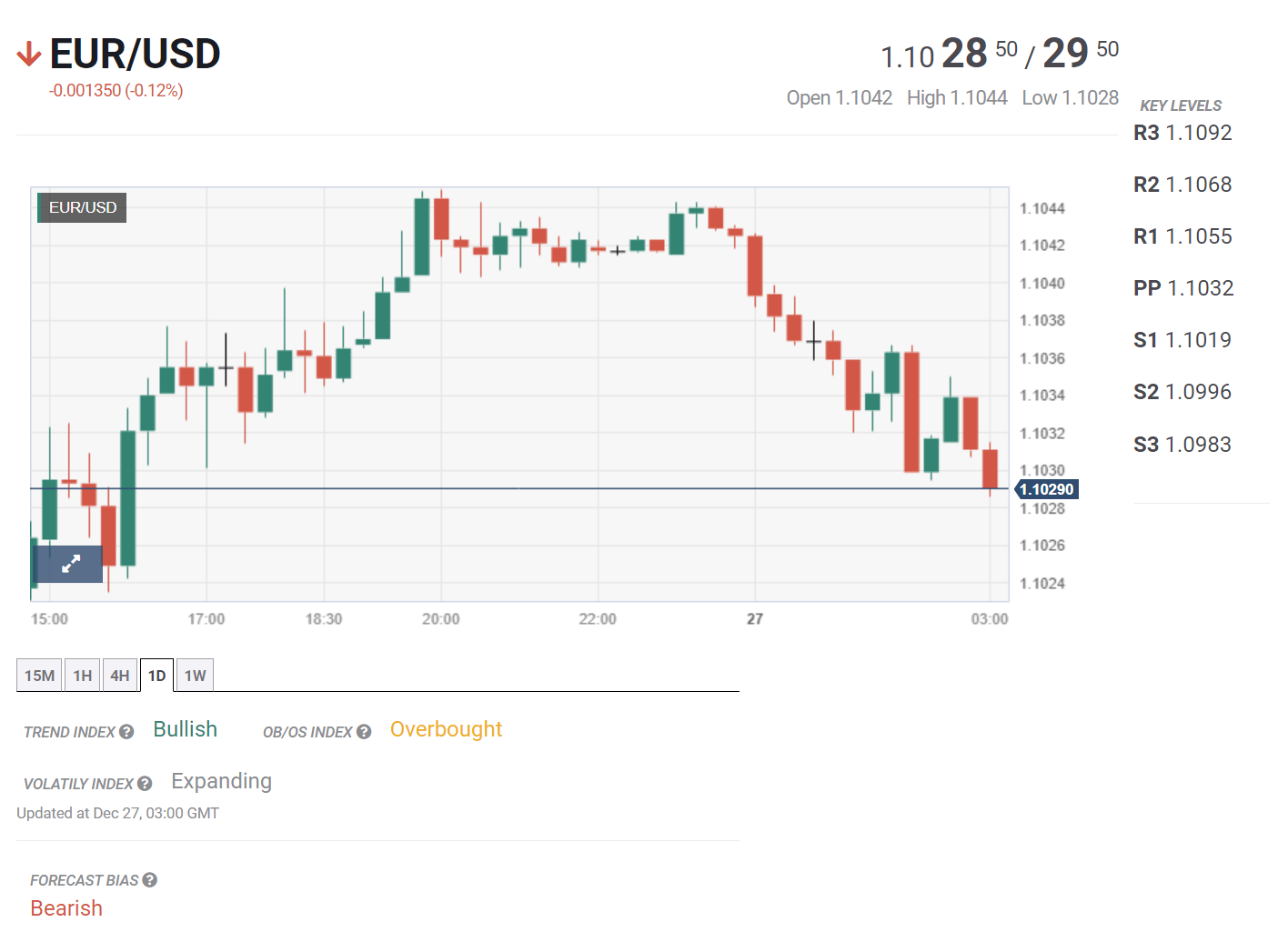Viewport: 1278px width, 952px height.
Task: Click the EUR/USD chart legend label
Action: (82, 207)
